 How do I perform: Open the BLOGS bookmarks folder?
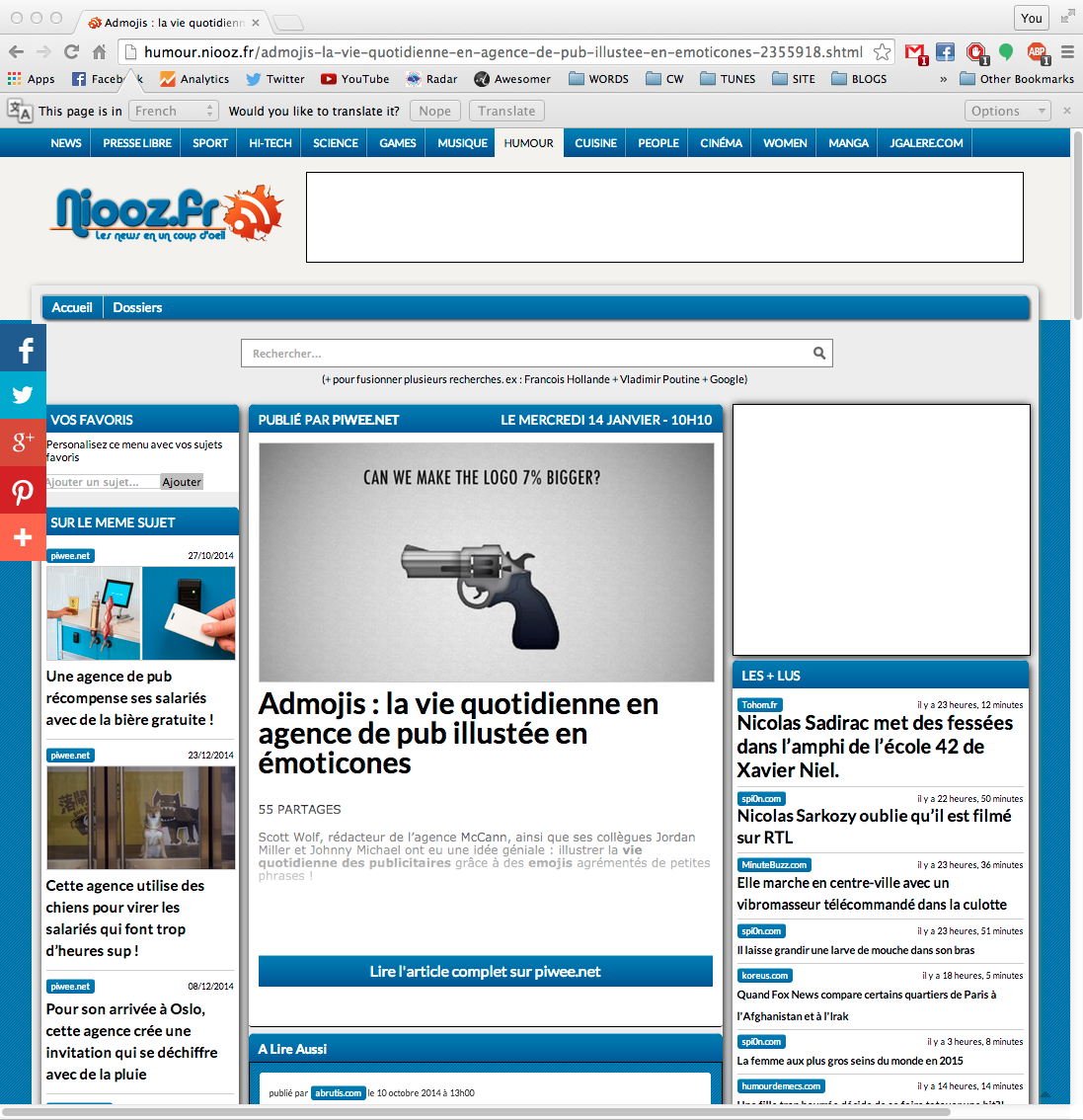[x=859, y=79]
